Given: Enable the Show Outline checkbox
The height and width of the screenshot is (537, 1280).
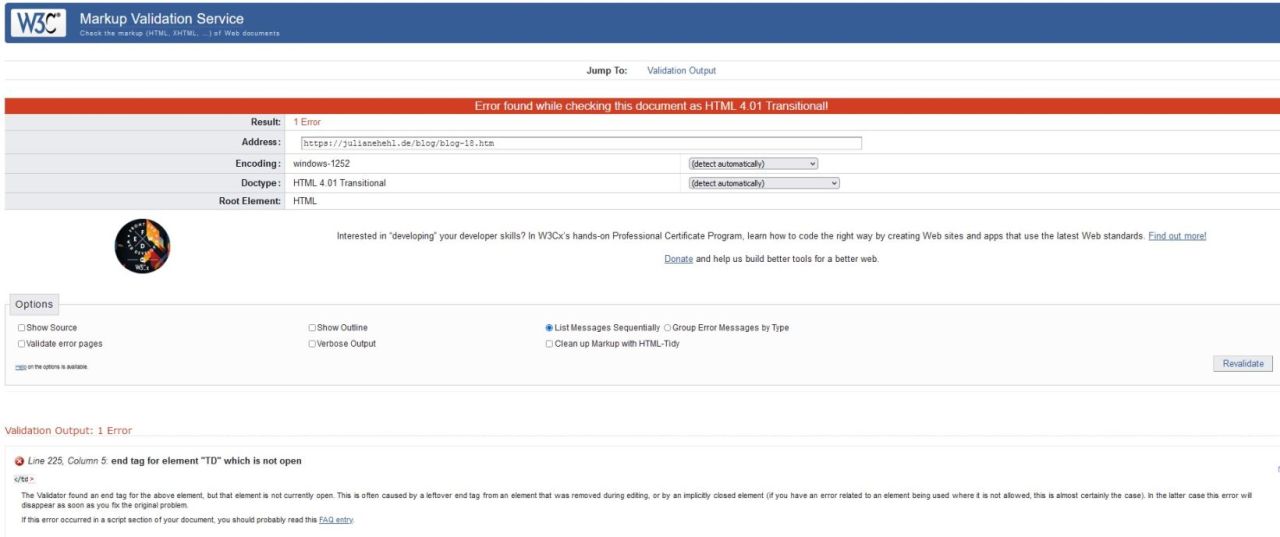Looking at the screenshot, I should 312,328.
